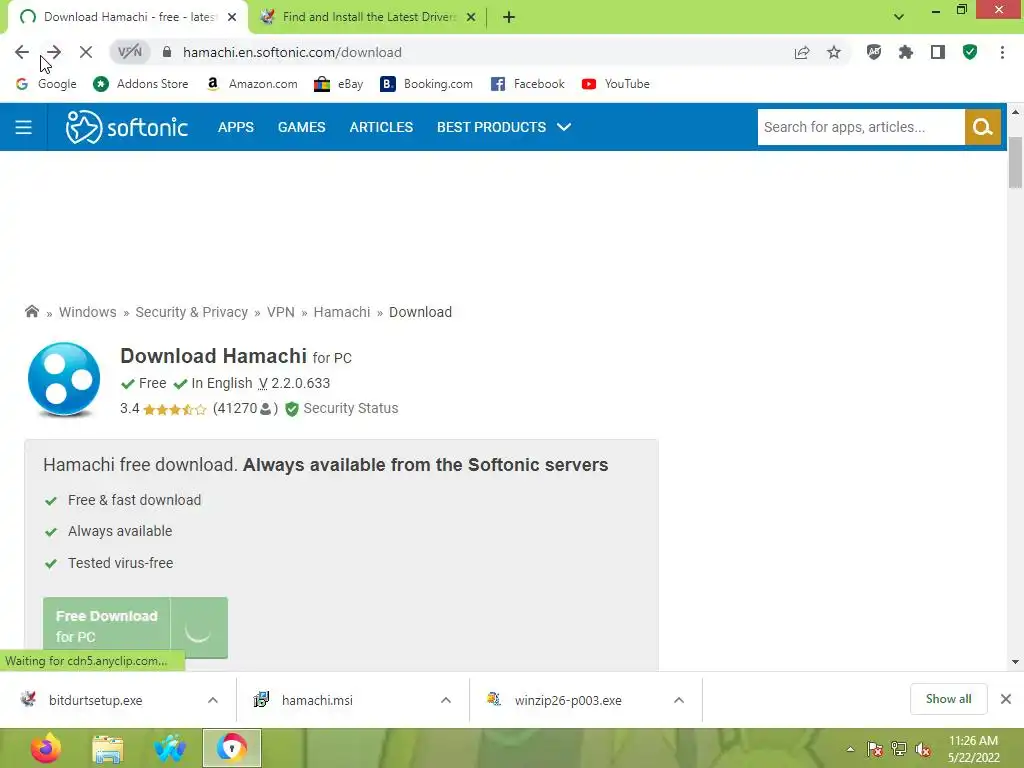This screenshot has height=768, width=1024.
Task: Open Softonic hamburger menu
Action: pos(24,127)
